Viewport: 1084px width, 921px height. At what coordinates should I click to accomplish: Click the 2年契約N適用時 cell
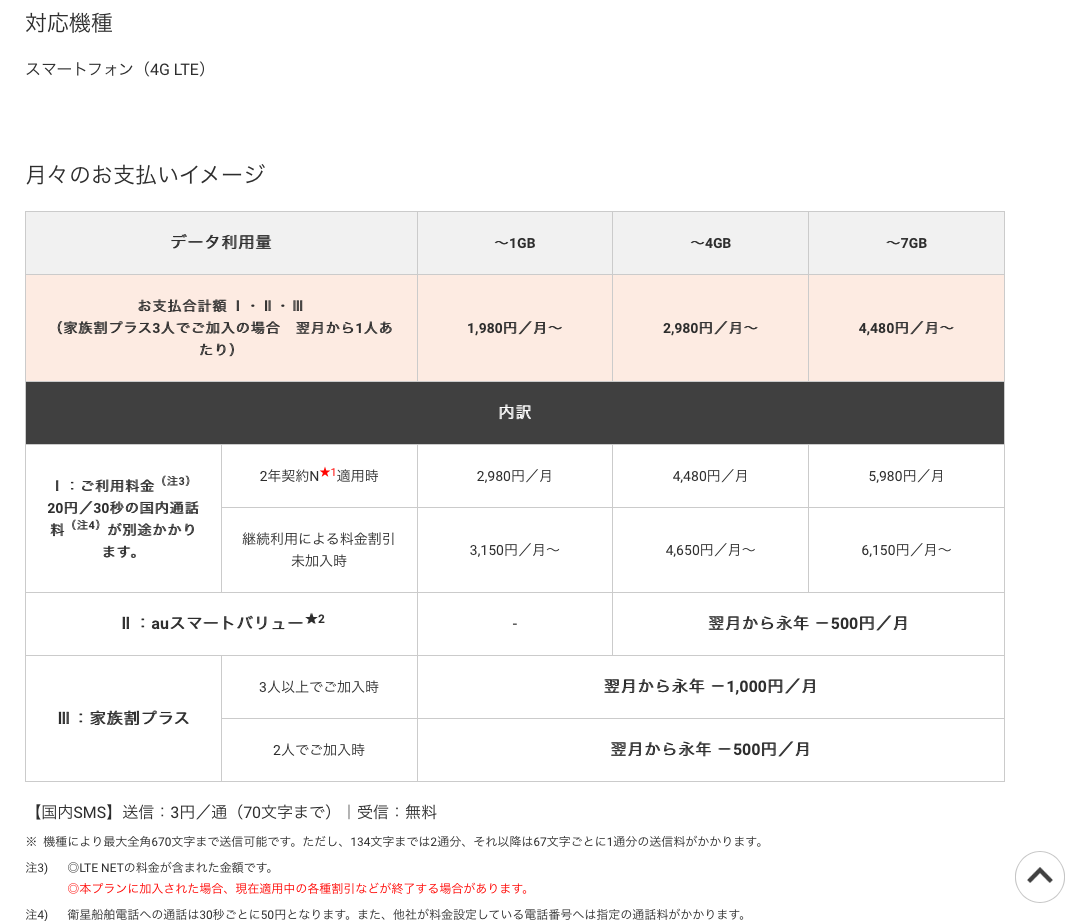(x=319, y=476)
